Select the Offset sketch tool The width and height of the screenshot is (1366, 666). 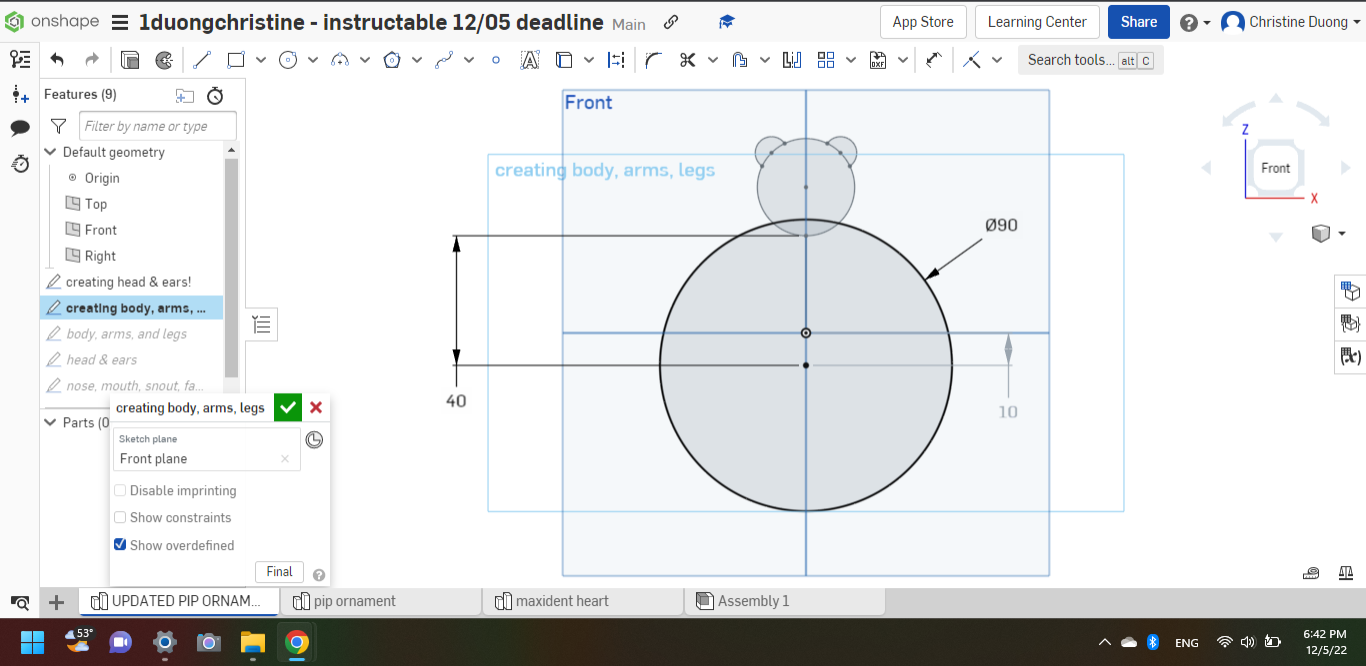point(740,60)
